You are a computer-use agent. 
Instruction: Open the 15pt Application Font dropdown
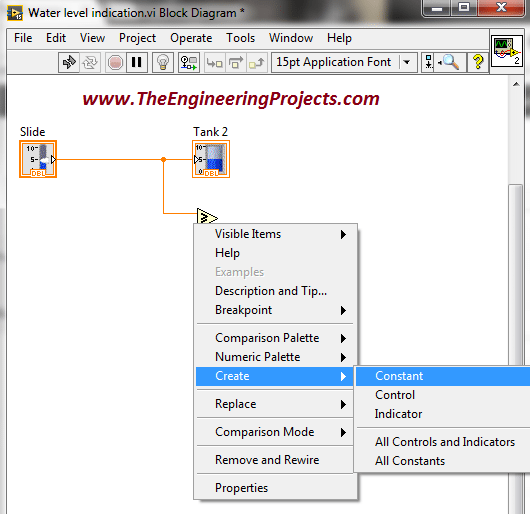pyautogui.click(x=344, y=62)
